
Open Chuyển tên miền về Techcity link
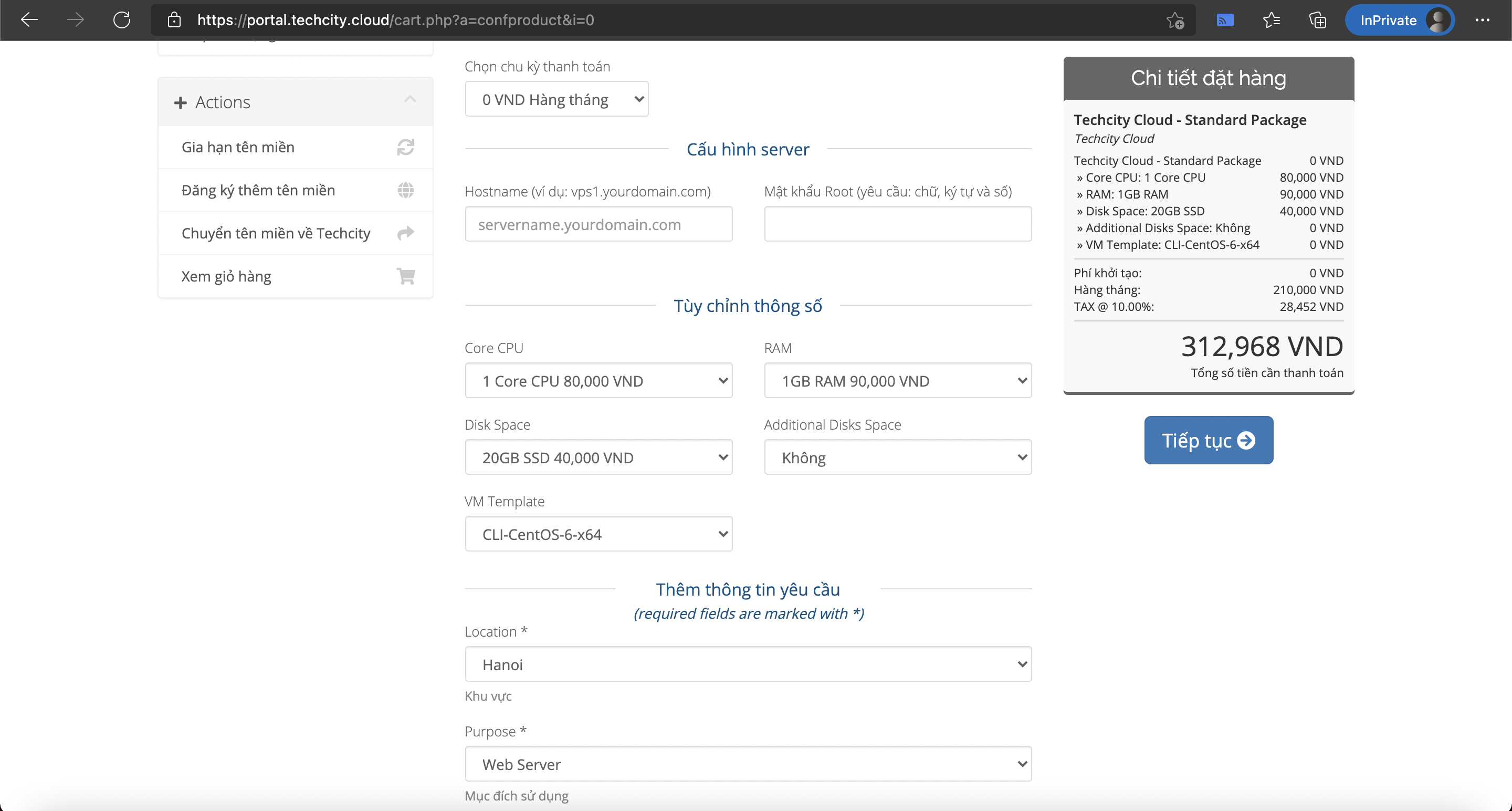(x=276, y=233)
